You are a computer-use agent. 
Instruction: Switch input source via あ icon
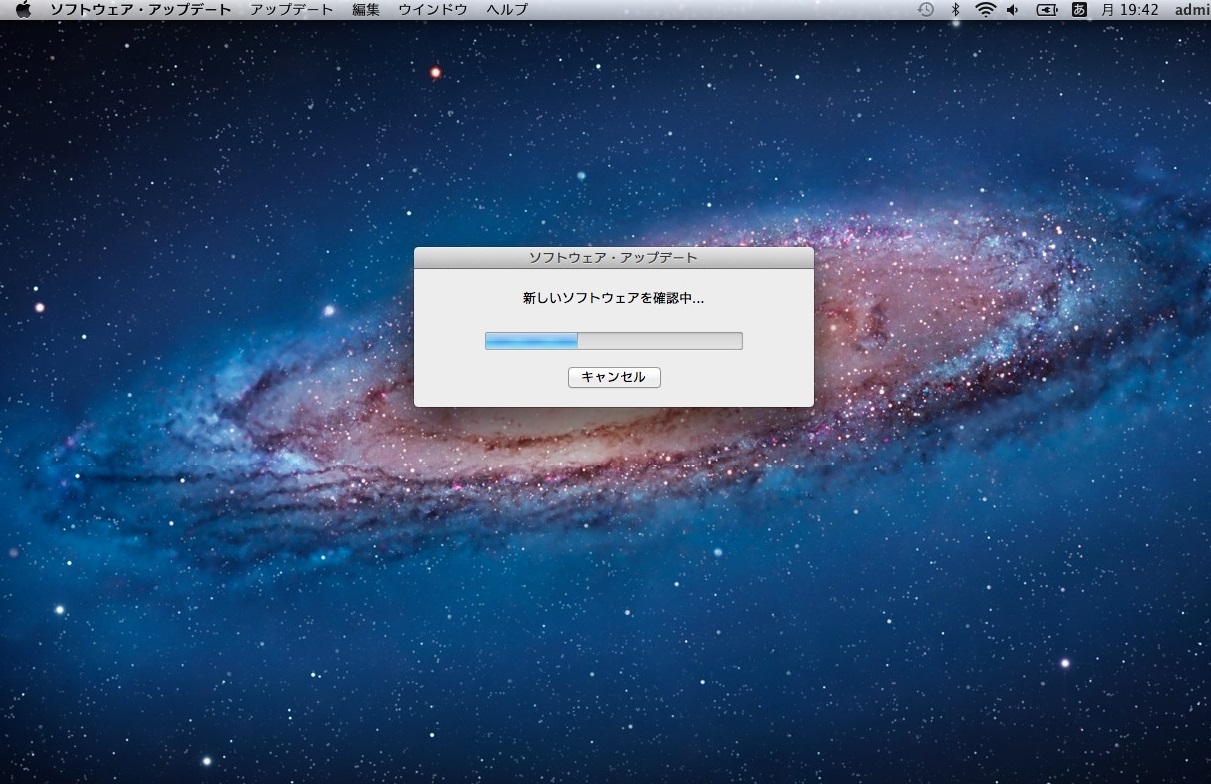(x=1079, y=10)
